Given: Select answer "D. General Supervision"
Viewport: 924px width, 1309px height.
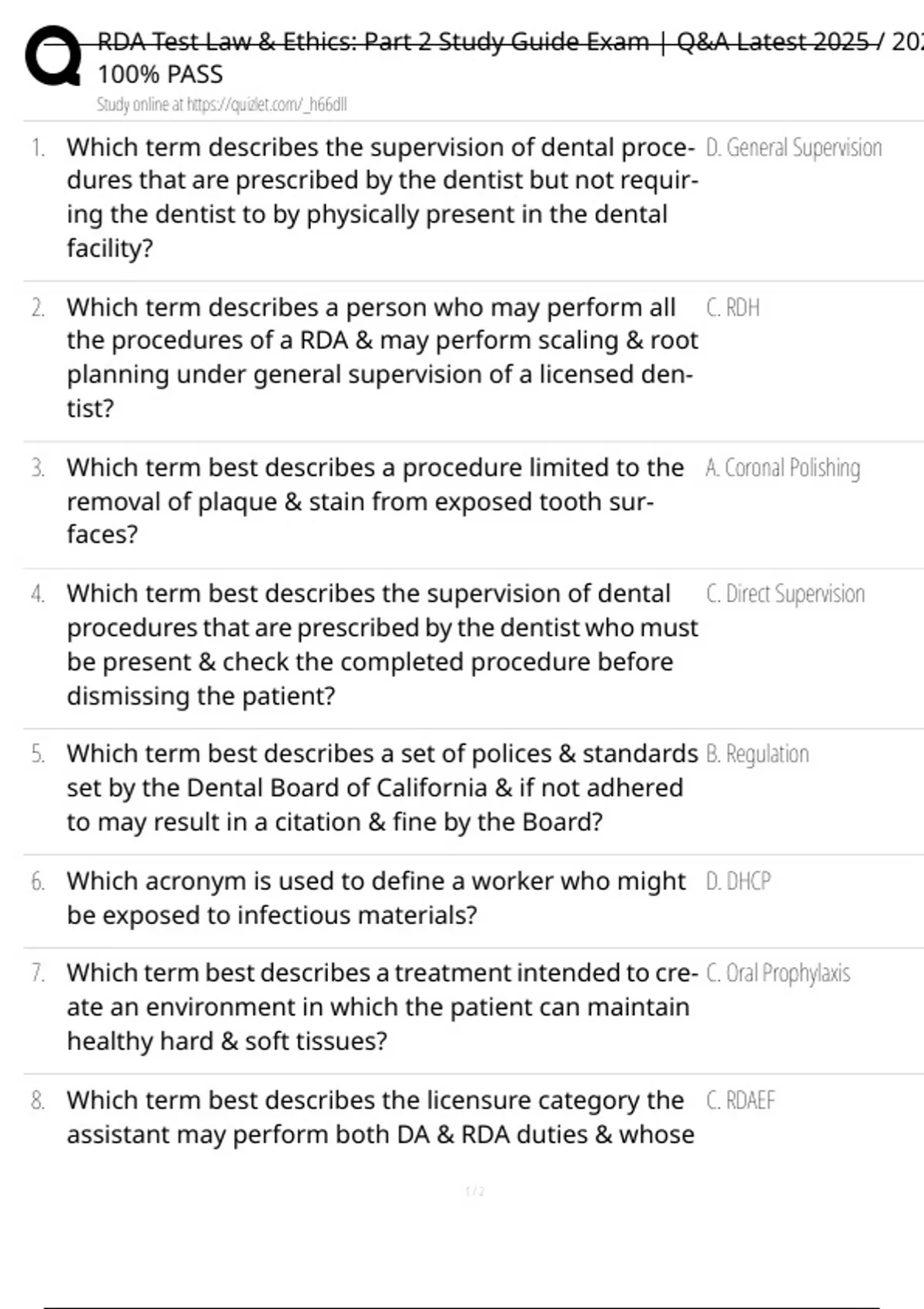Looking at the screenshot, I should coord(793,148).
